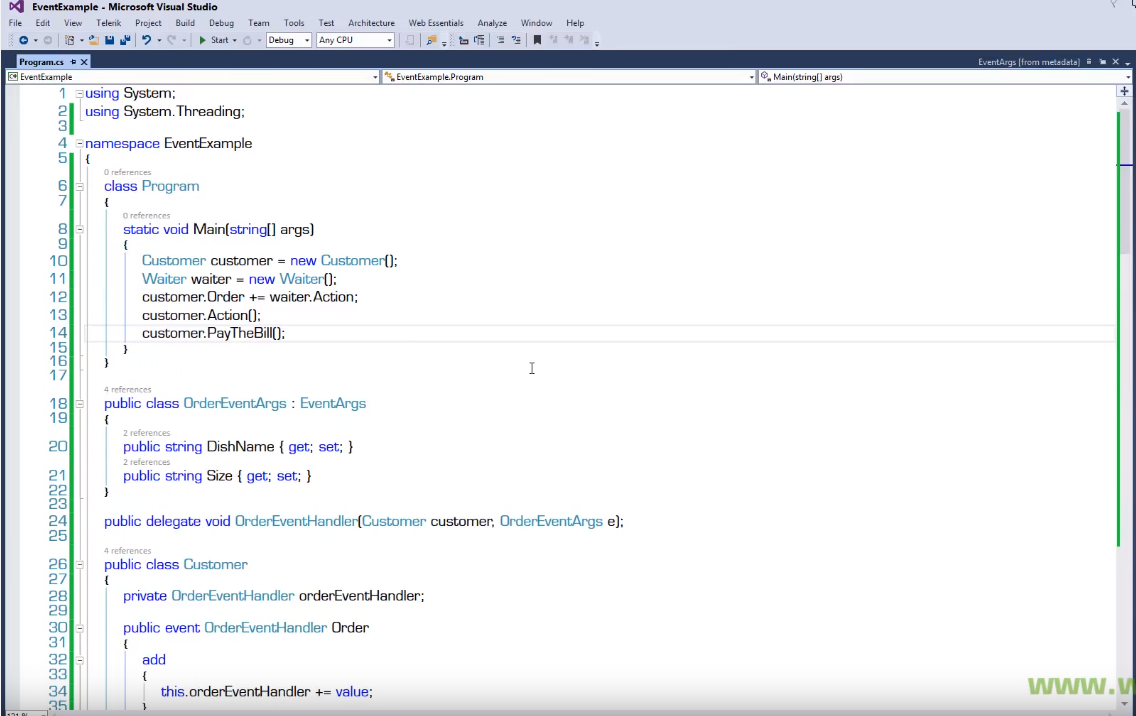
Task: Collapse the Main method at line 8
Action: click(x=80, y=230)
